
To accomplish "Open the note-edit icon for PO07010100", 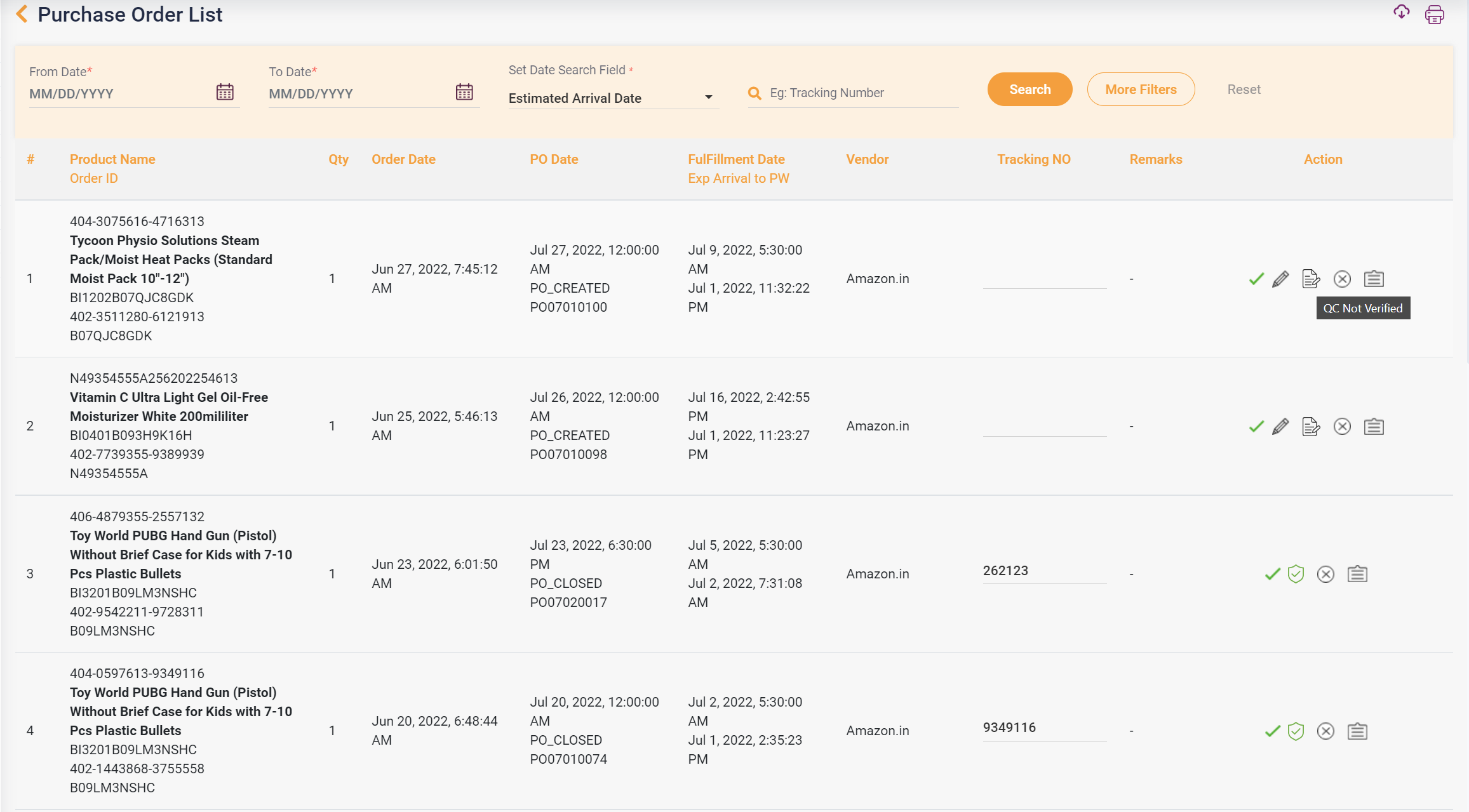I will 1311,279.
